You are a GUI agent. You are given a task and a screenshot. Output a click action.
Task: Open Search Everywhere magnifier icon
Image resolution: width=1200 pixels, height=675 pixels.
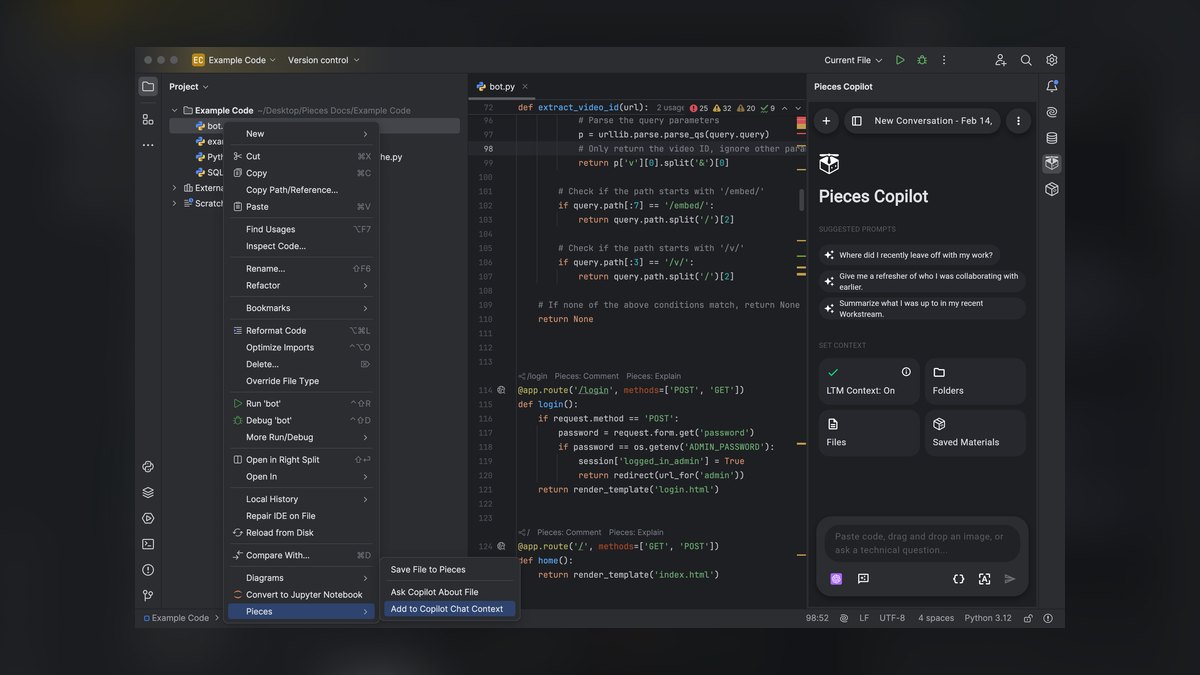(1026, 60)
